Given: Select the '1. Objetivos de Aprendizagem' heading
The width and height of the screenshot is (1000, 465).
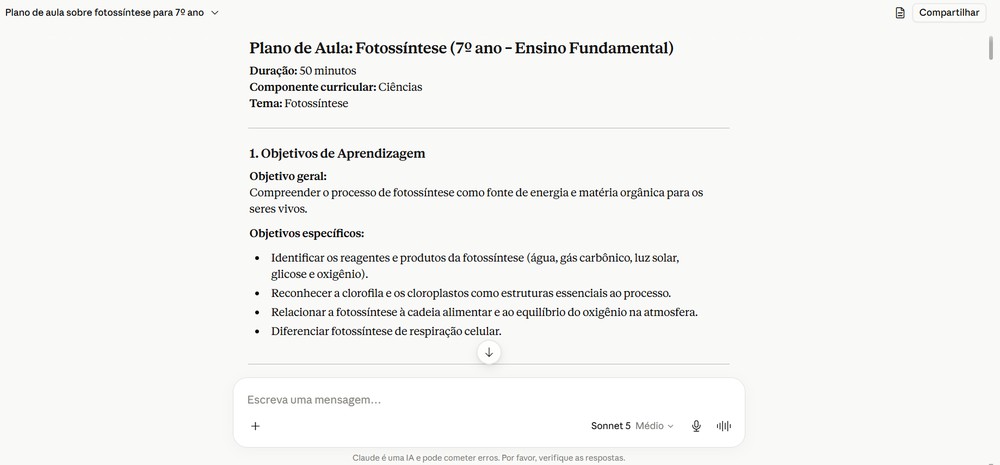Looking at the screenshot, I should click(x=337, y=154).
